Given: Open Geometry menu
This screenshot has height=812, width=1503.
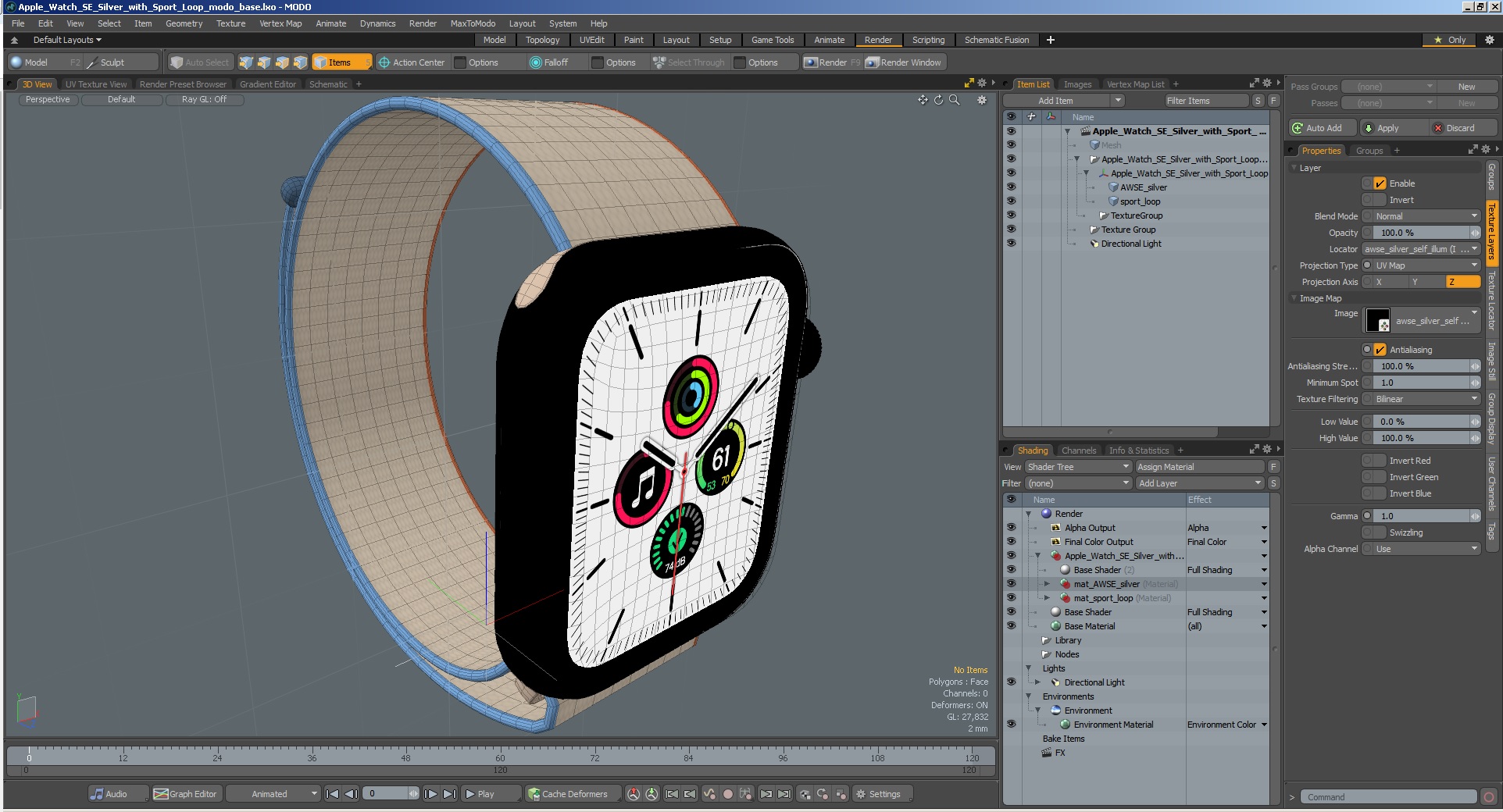Looking at the screenshot, I should [184, 23].
